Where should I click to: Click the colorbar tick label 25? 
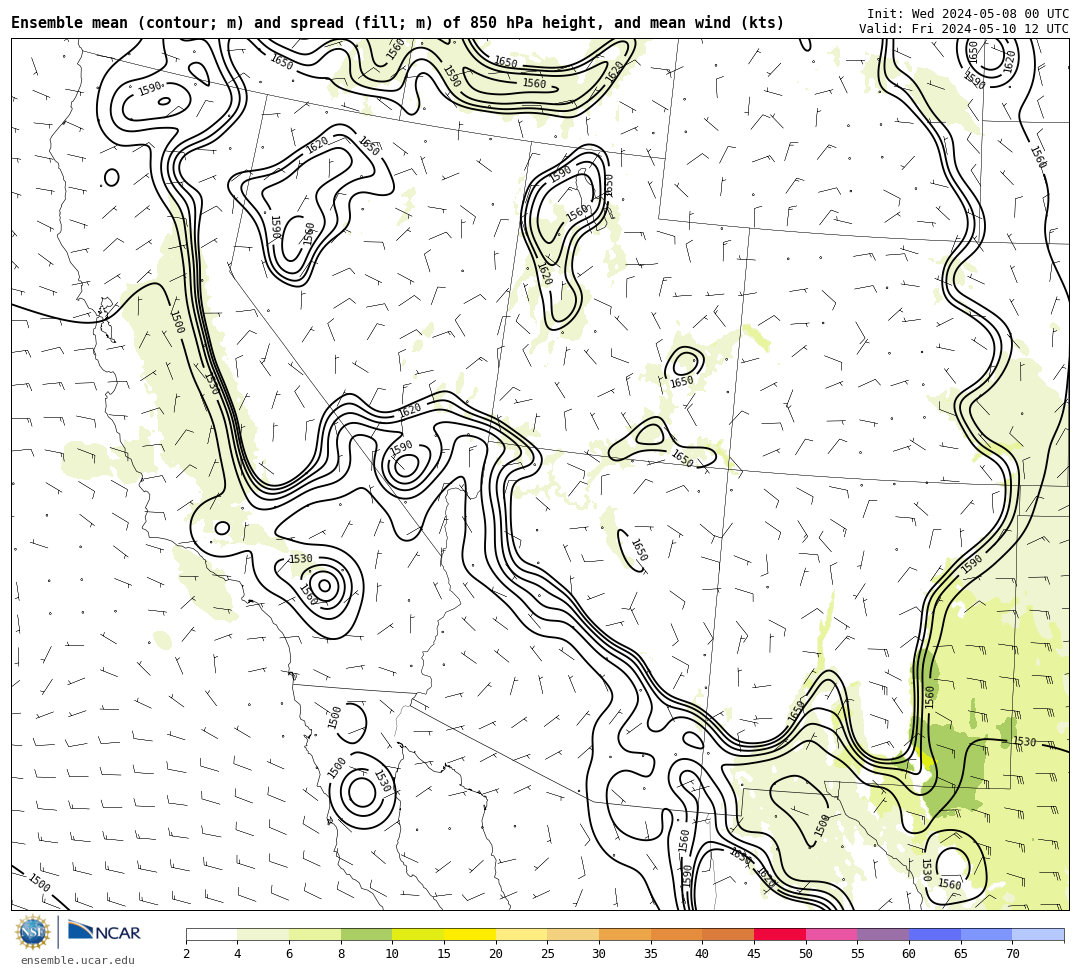[x=548, y=954]
